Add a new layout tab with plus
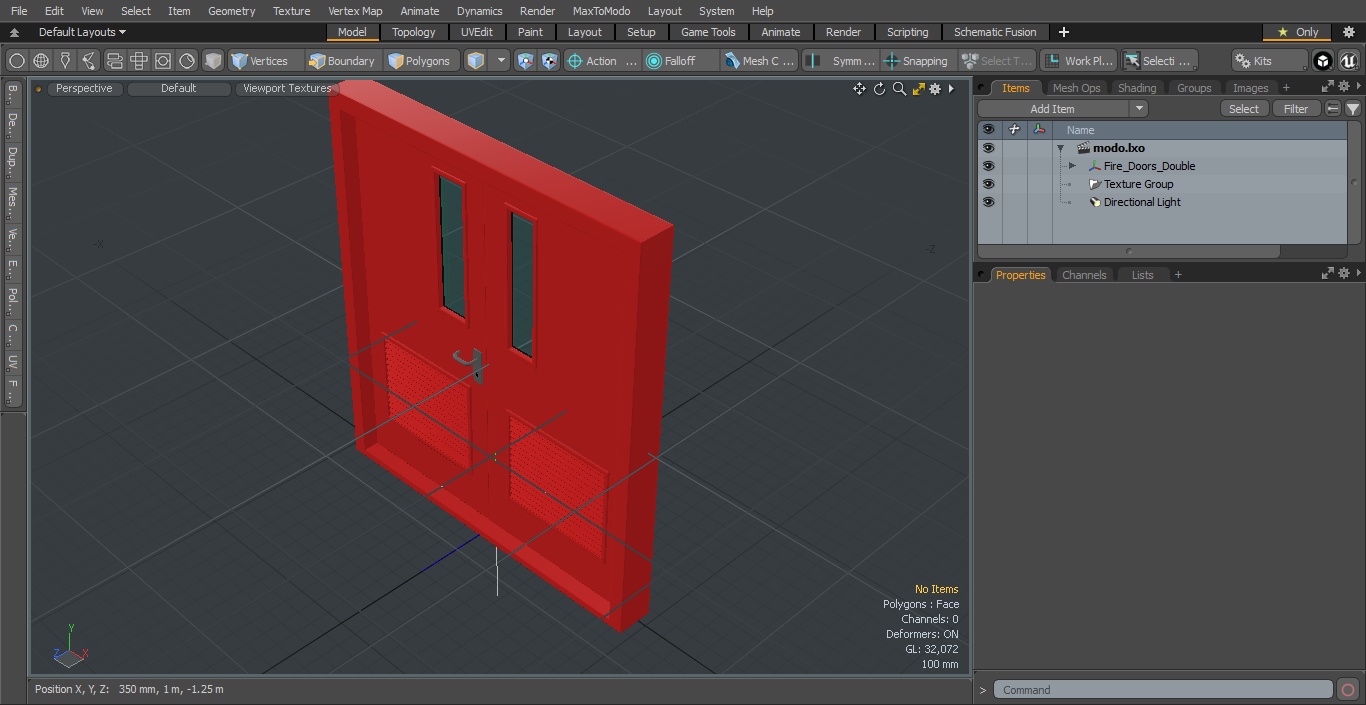This screenshot has height=705, width=1366. pos(1063,32)
